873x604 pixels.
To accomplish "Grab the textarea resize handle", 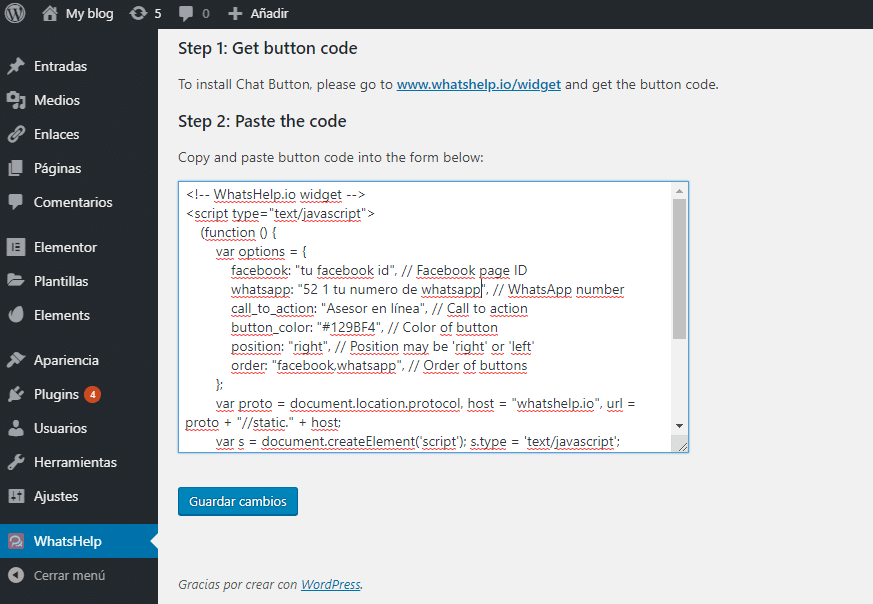I will (681, 446).
